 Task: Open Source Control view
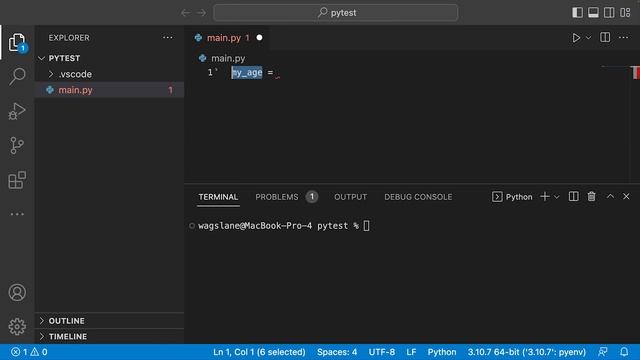[17, 145]
